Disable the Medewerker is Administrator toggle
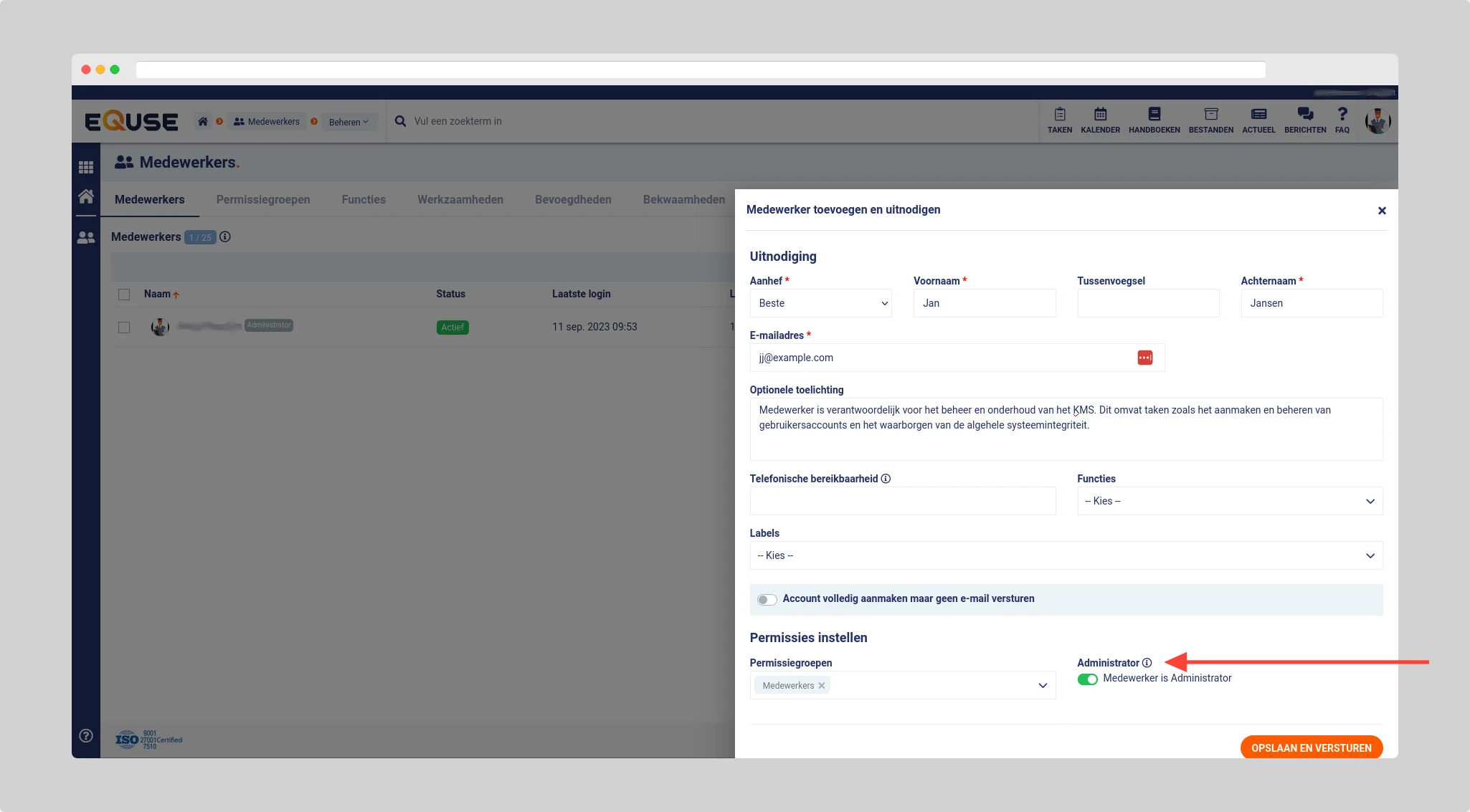Screen dimensions: 1470x812 1087,679
